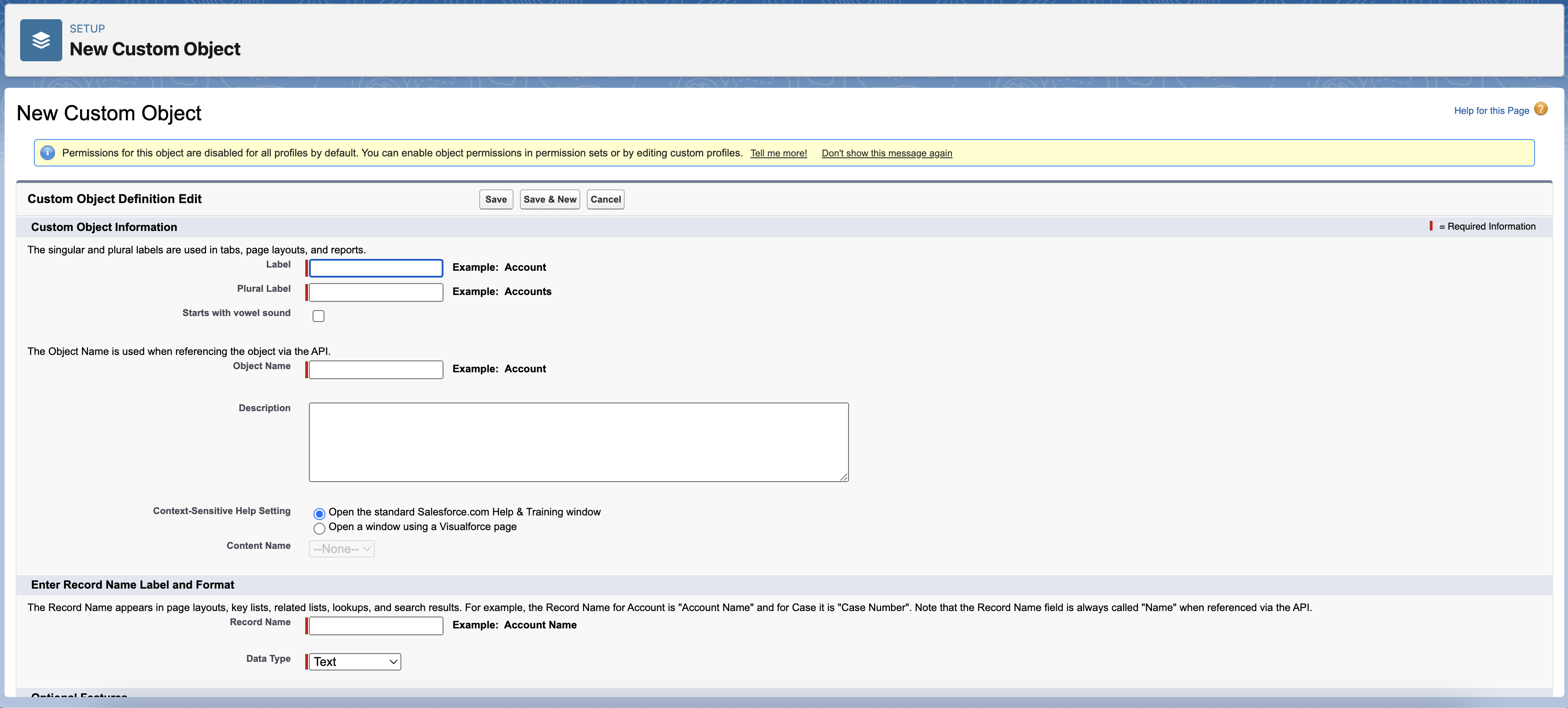Click inside the Description text area
Image resolution: width=1568 pixels, height=708 pixels.
click(x=579, y=442)
